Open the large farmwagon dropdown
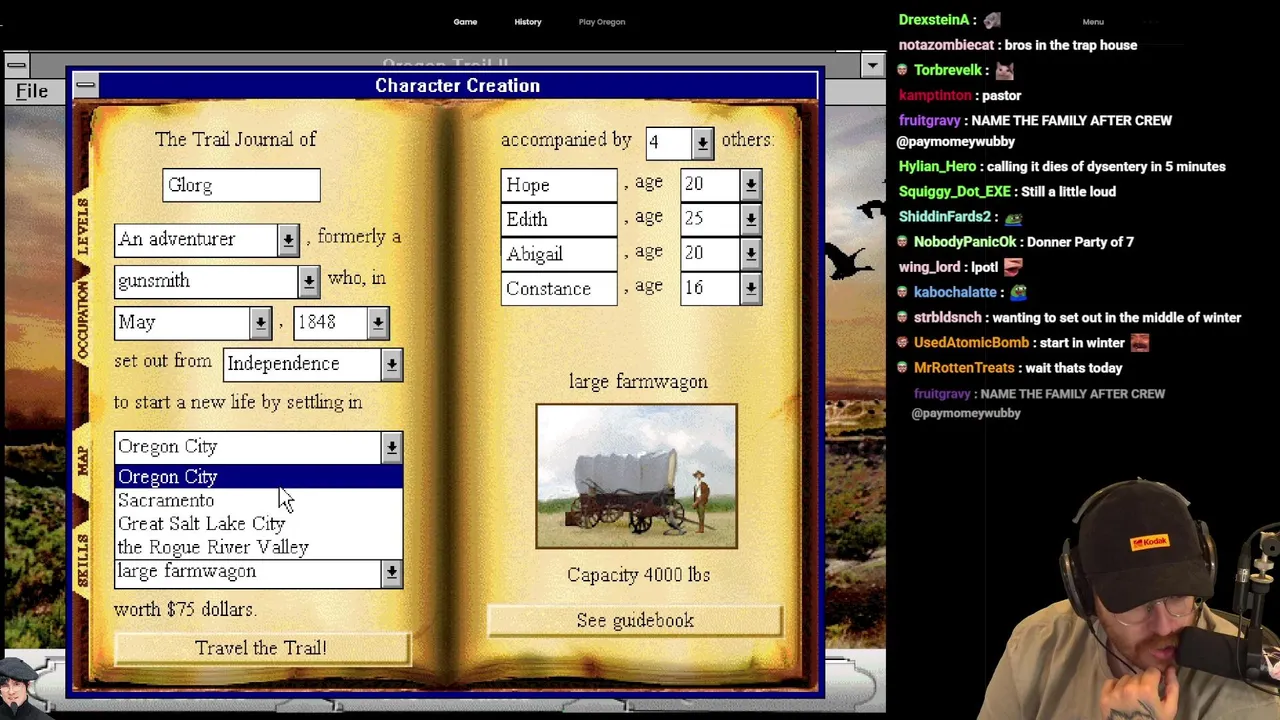The image size is (1280, 720). click(x=391, y=572)
